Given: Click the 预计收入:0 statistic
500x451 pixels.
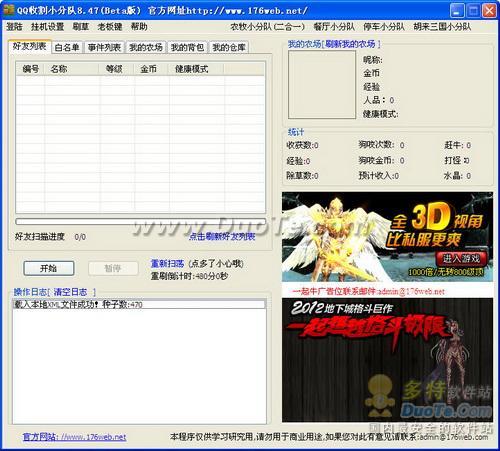Looking at the screenshot, I should click(378, 175).
